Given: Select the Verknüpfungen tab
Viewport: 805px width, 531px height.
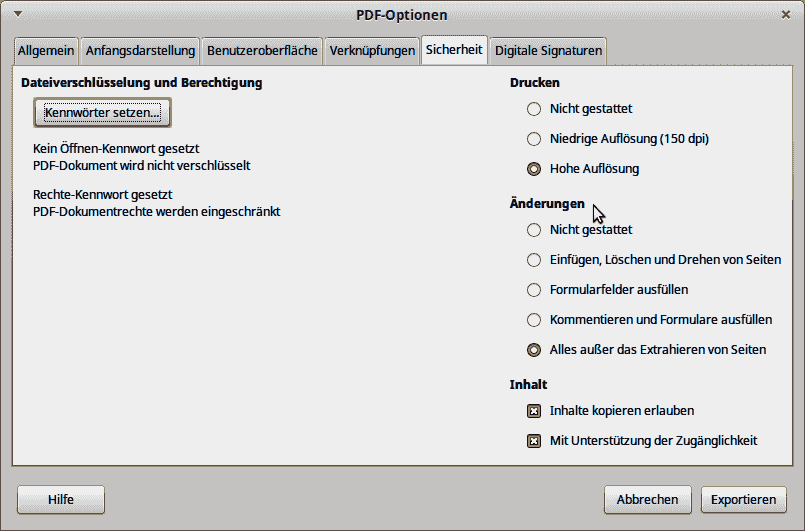Looking at the screenshot, I should (x=372, y=51).
